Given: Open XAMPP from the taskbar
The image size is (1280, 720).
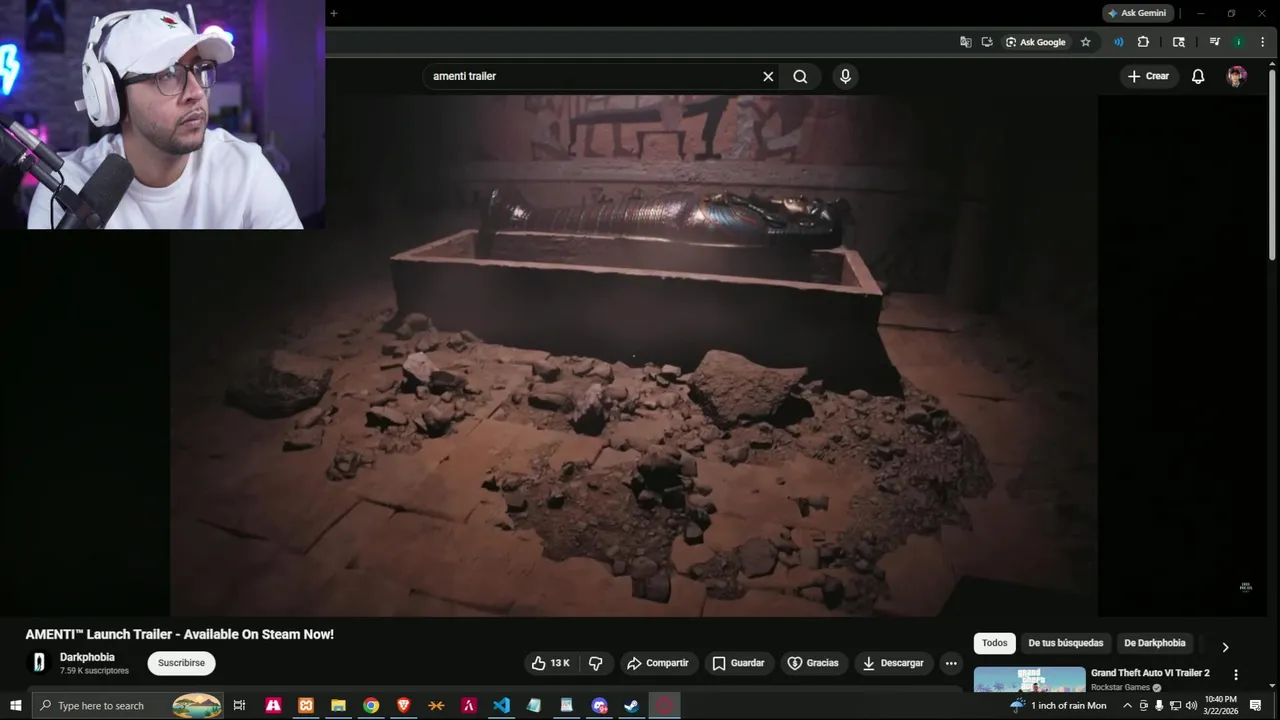Looking at the screenshot, I should (x=305, y=705).
